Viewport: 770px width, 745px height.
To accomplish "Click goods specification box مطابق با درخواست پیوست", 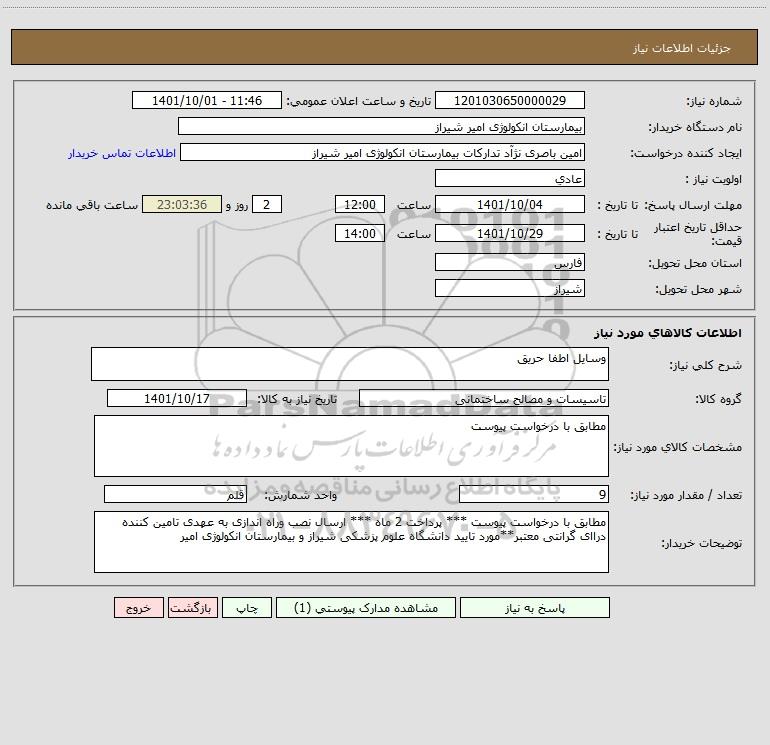I will click(x=351, y=446).
